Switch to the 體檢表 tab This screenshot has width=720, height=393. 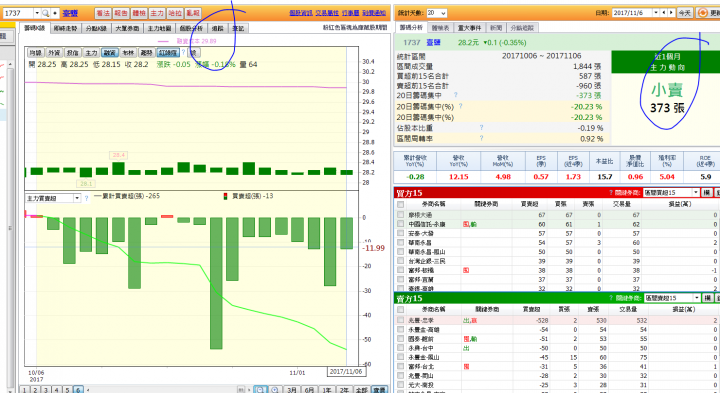(441, 28)
